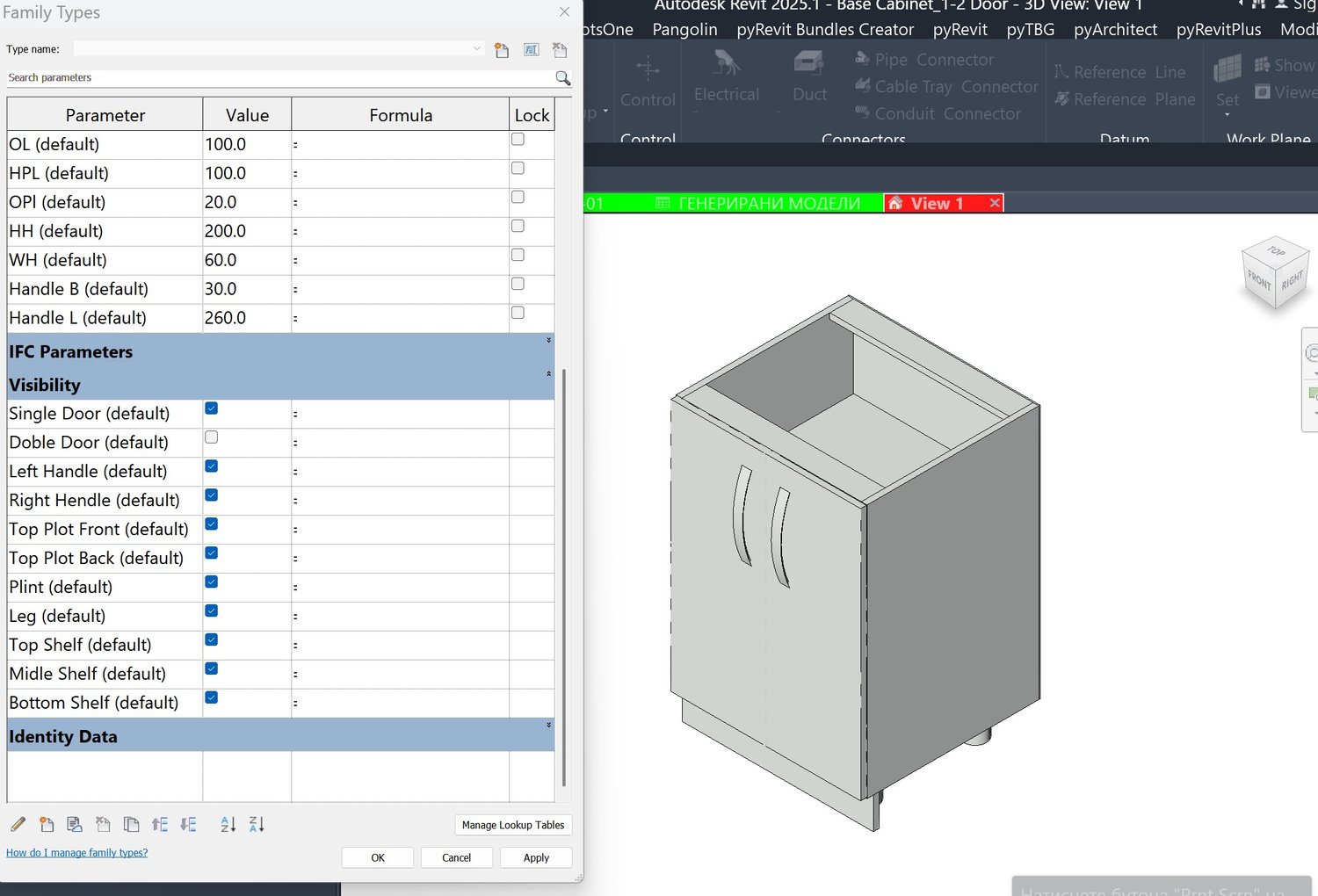Open 'How do I manage family types?' link

(76, 853)
